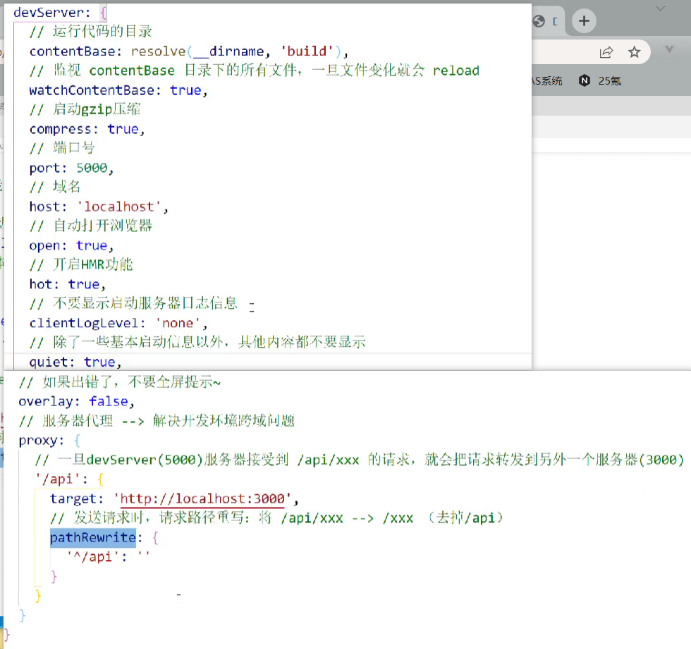The height and width of the screenshot is (649, 691).
Task: Click the comment '// 发送请求时，请求路径重写'
Action: [x=277, y=517]
